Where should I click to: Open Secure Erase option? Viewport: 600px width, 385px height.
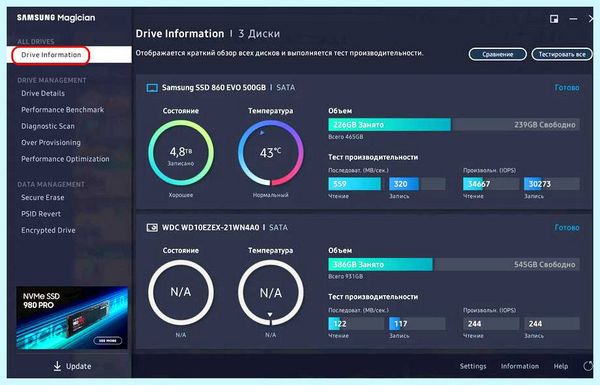pos(42,197)
